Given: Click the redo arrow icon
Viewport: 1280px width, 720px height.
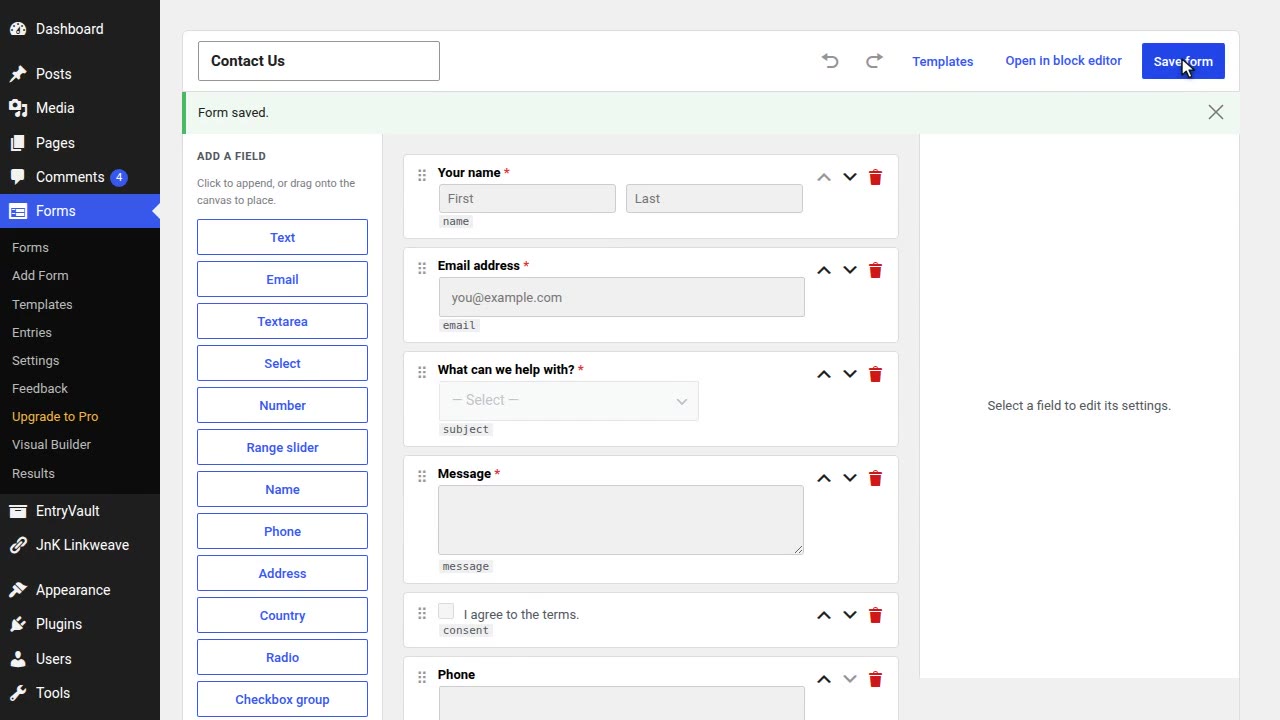Looking at the screenshot, I should (x=874, y=61).
